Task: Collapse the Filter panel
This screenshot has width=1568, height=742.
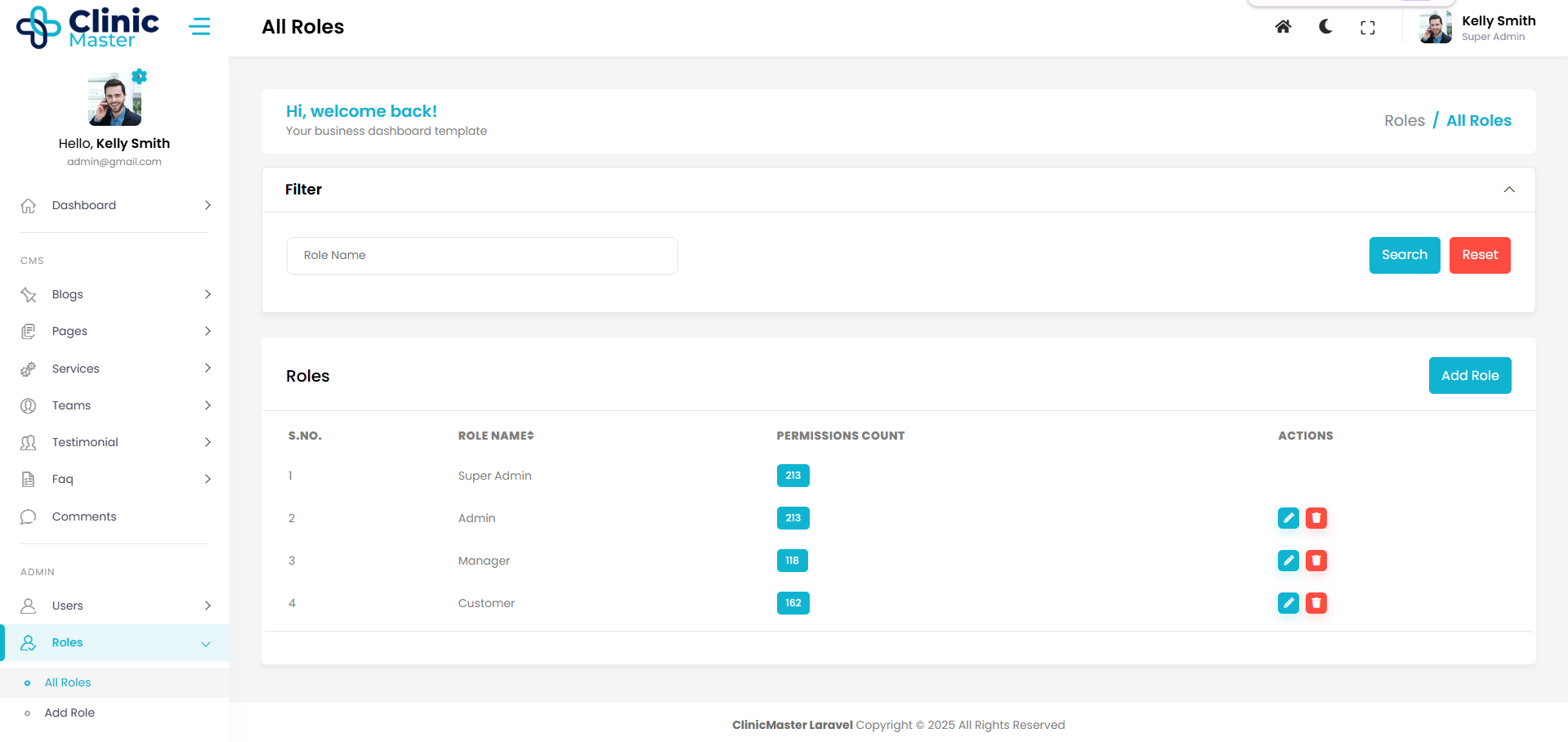Action: 1508,190
